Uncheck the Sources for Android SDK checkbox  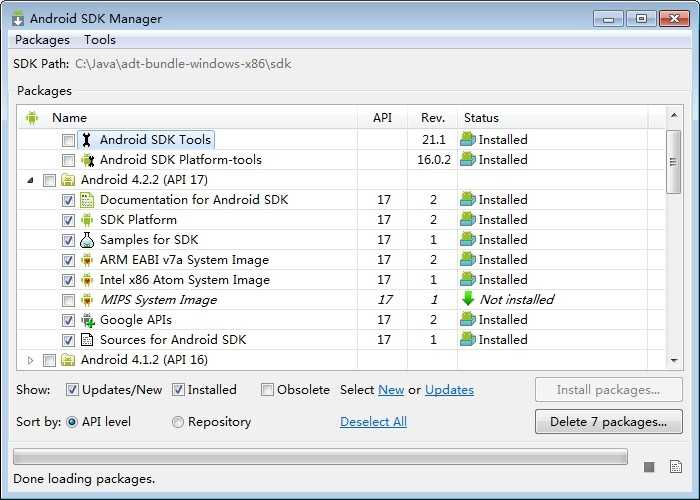[68, 341]
